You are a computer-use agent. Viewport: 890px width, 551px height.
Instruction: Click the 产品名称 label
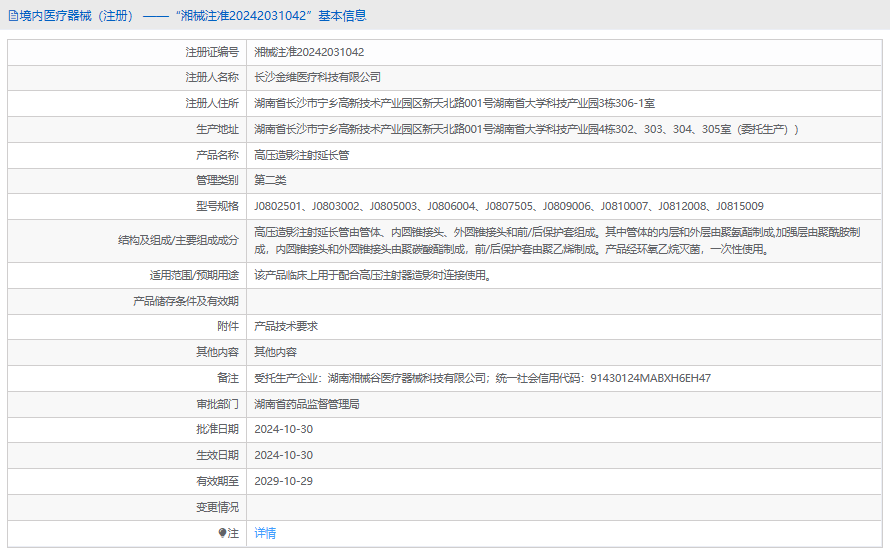tap(217, 155)
